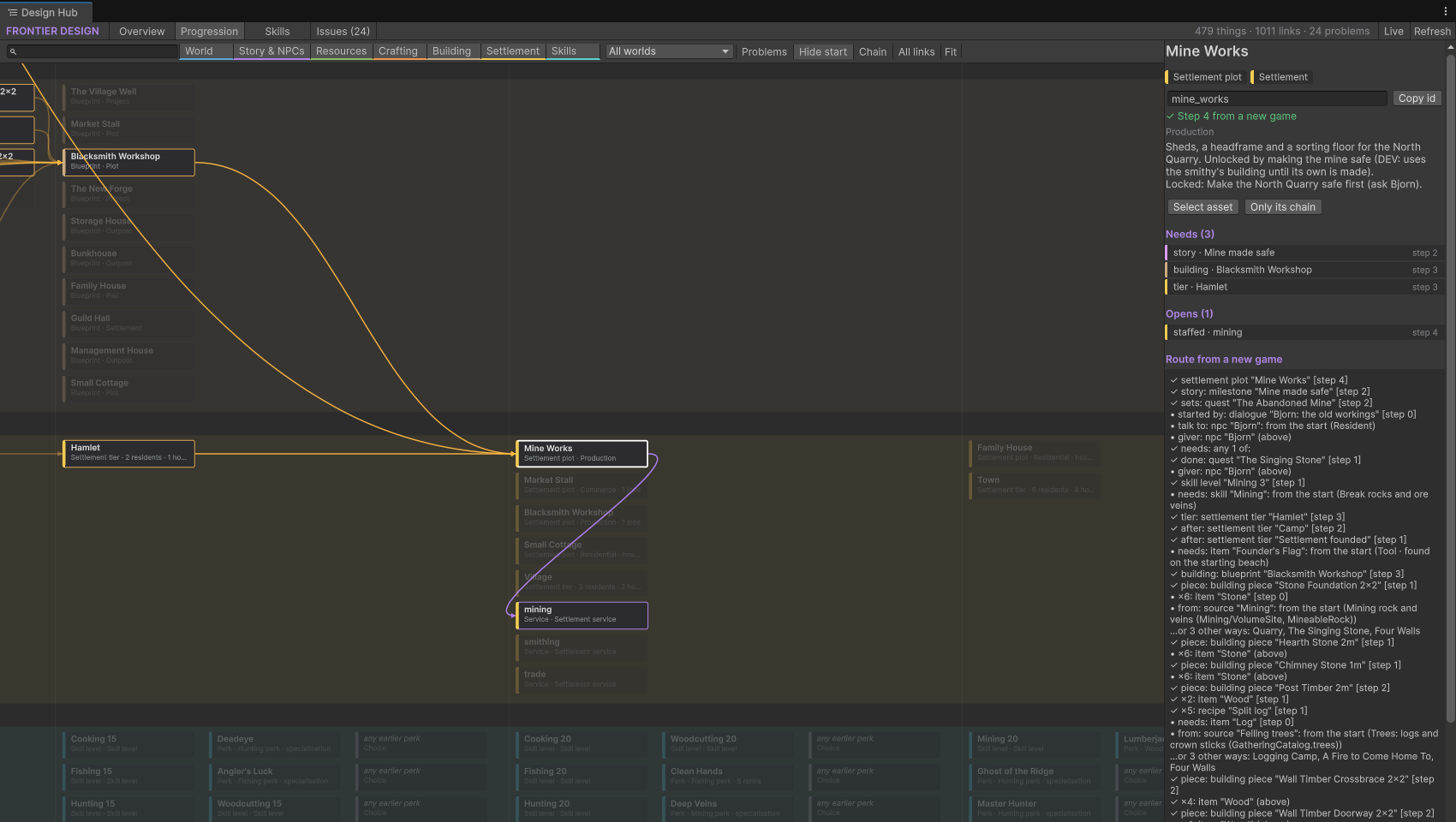
Task: Toggle the Hide start option
Action: point(823,52)
